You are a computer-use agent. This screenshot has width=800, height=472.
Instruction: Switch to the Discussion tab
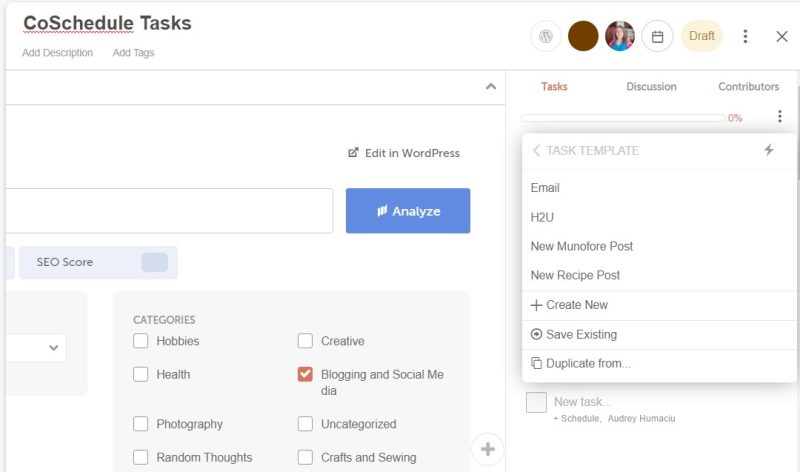(651, 87)
